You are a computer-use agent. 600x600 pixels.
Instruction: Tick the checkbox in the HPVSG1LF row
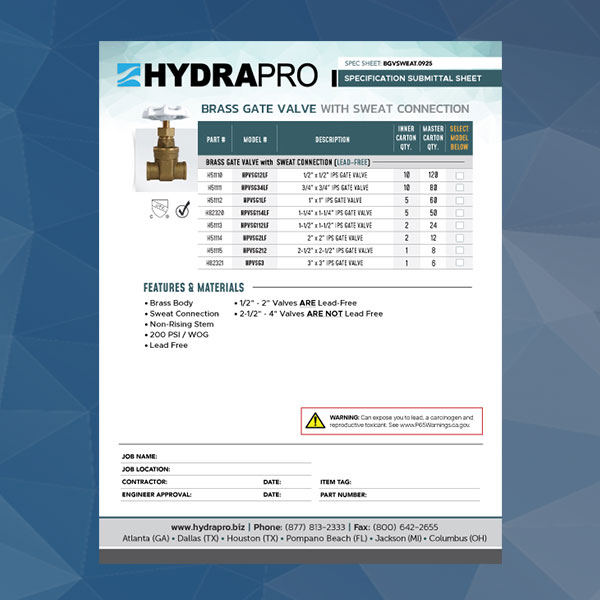(x=460, y=200)
